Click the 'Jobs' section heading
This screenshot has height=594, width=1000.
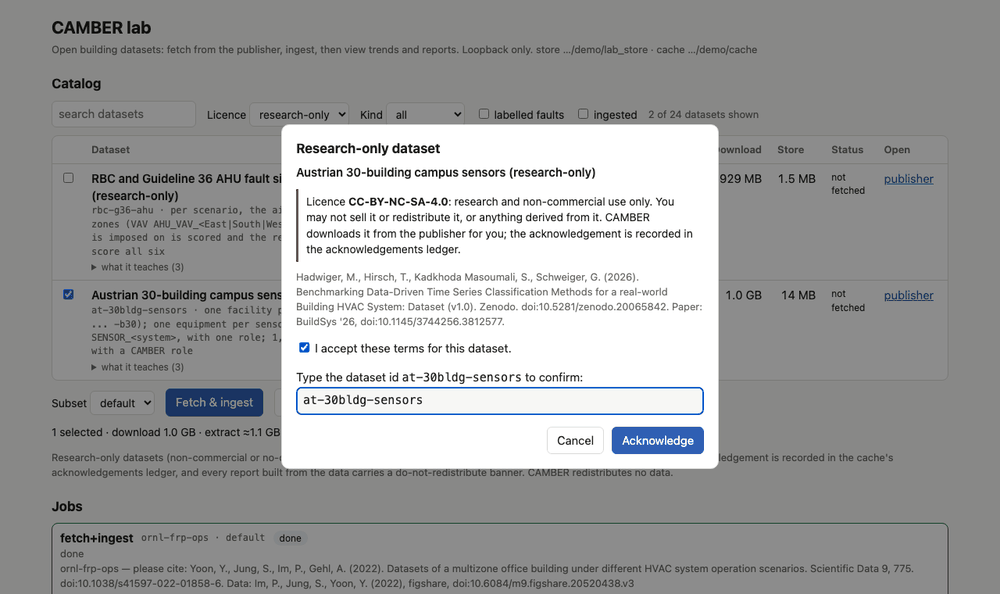click(x=67, y=506)
